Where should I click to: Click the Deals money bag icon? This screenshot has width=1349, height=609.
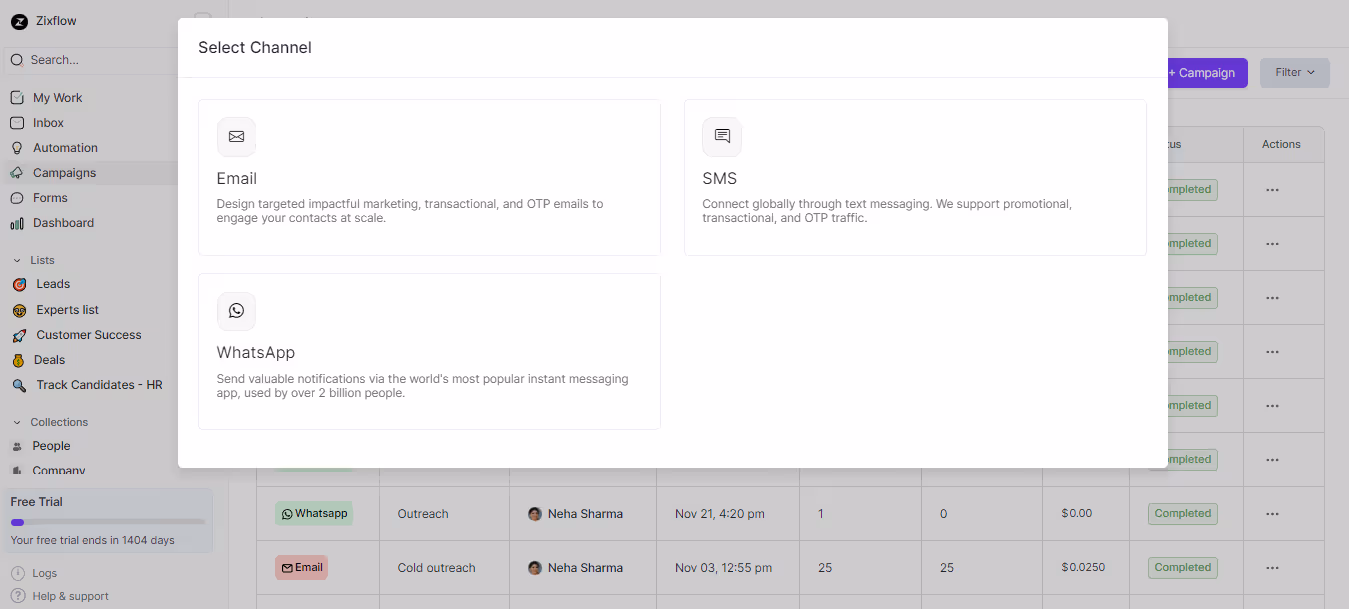click(x=19, y=360)
